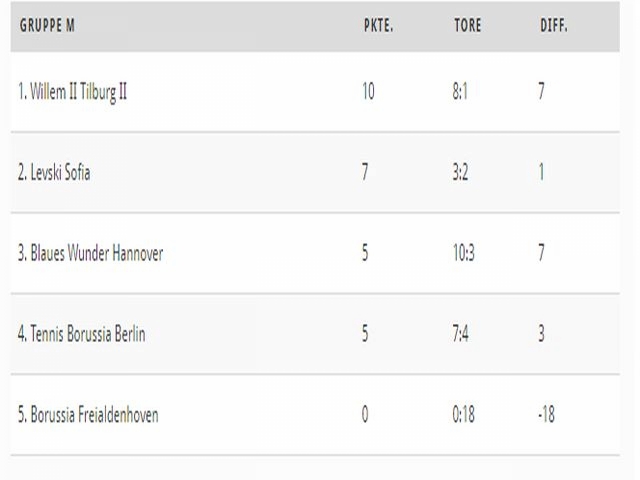Screen dimensions: 640x480
Task: Click the difference 1 in Levski Sofia row
Action: click(541, 172)
